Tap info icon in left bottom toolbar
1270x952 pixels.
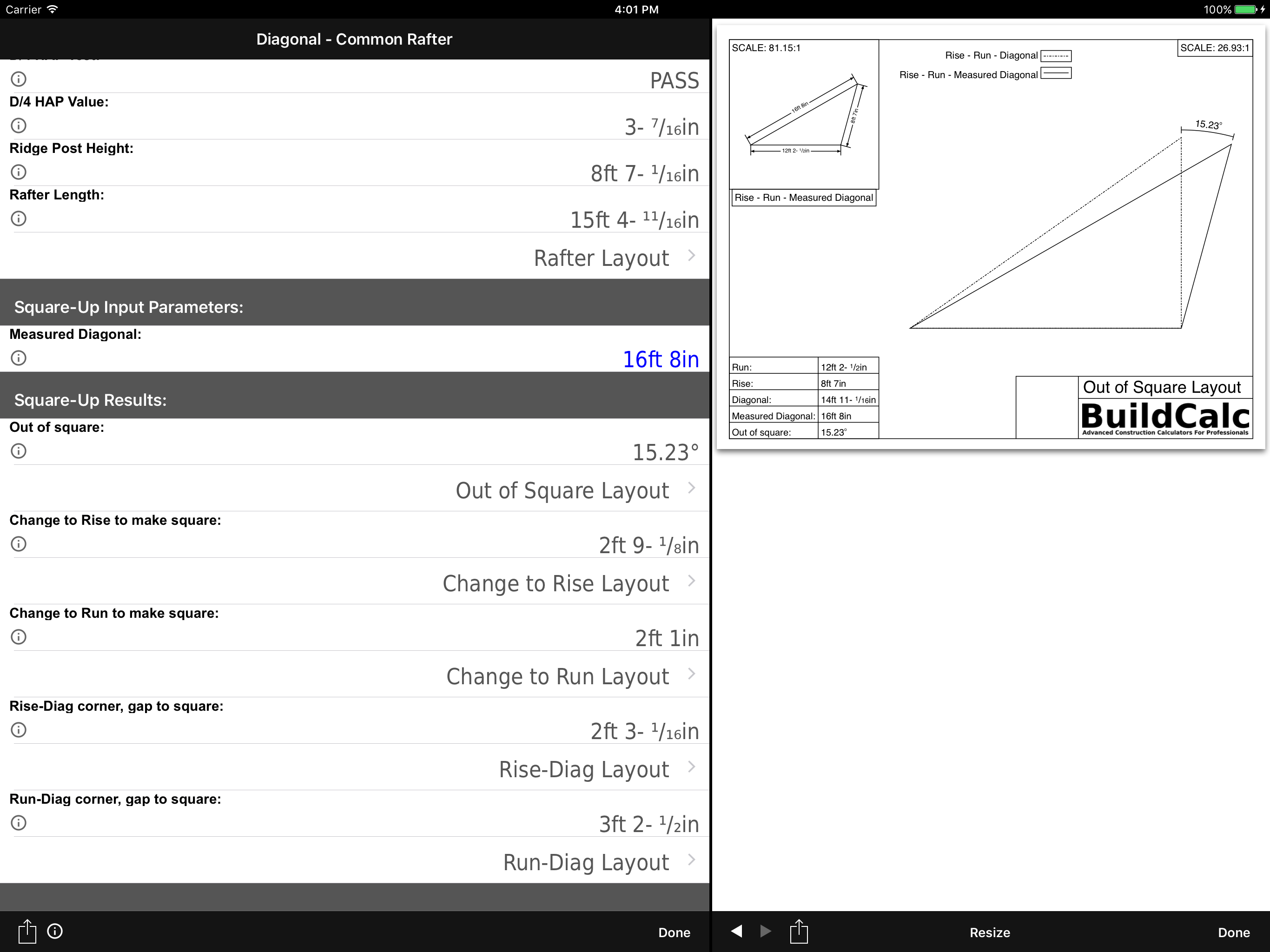pyautogui.click(x=55, y=931)
